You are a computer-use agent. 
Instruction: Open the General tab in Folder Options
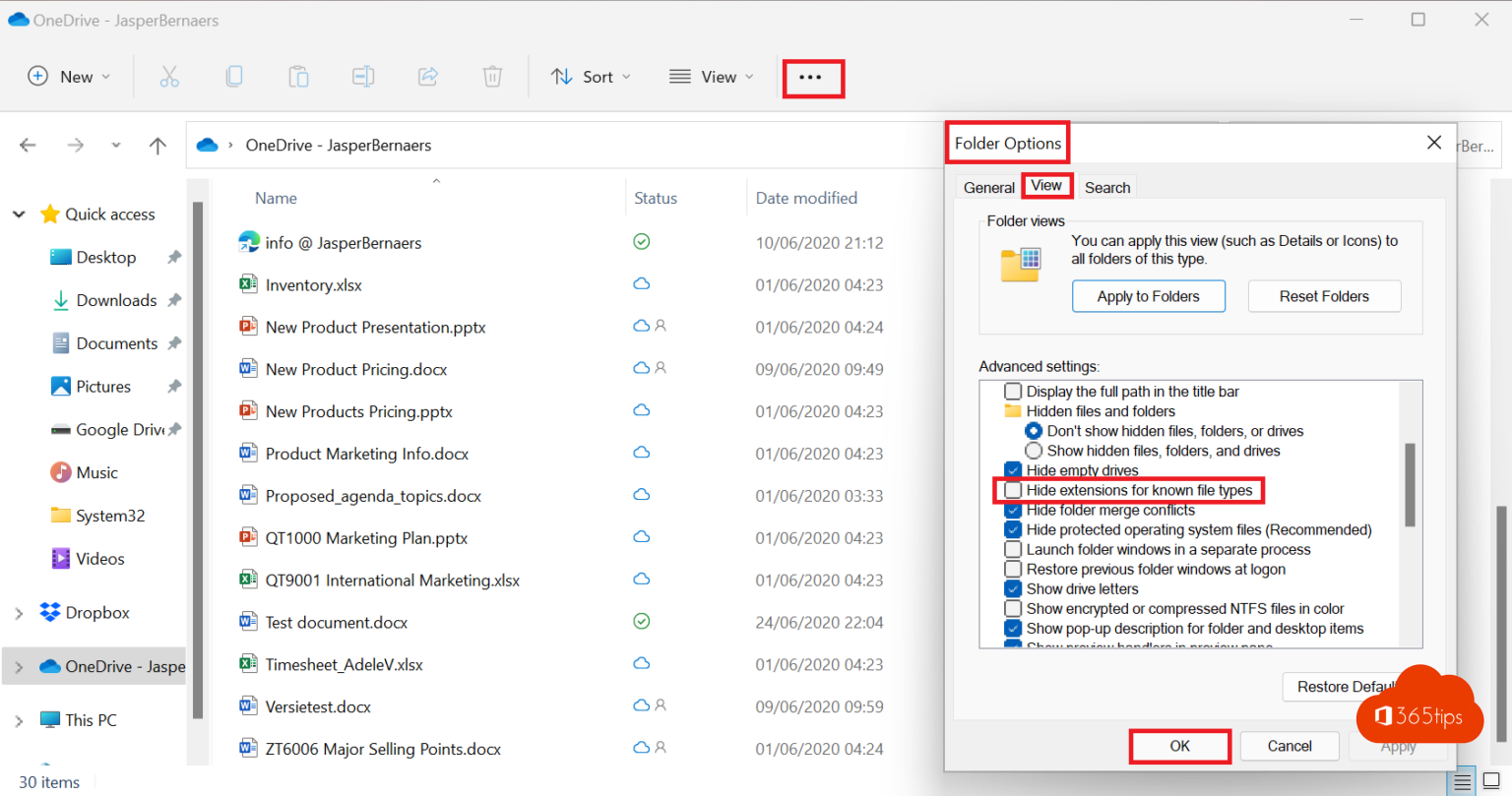tap(987, 187)
